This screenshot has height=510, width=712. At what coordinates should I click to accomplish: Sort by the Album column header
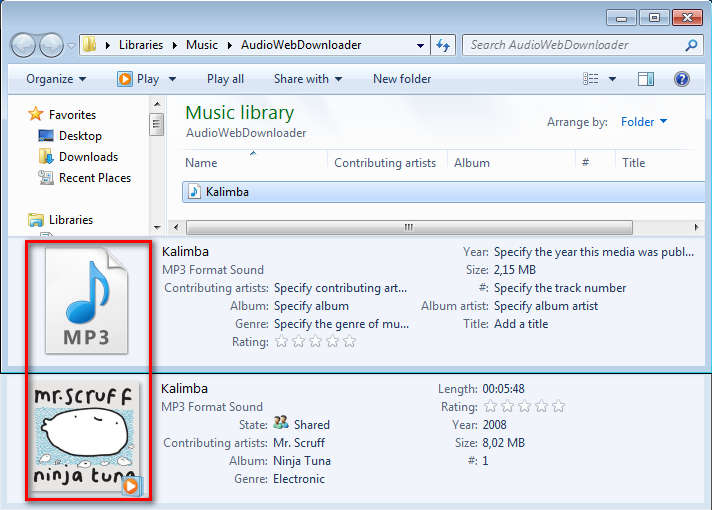tap(472, 163)
